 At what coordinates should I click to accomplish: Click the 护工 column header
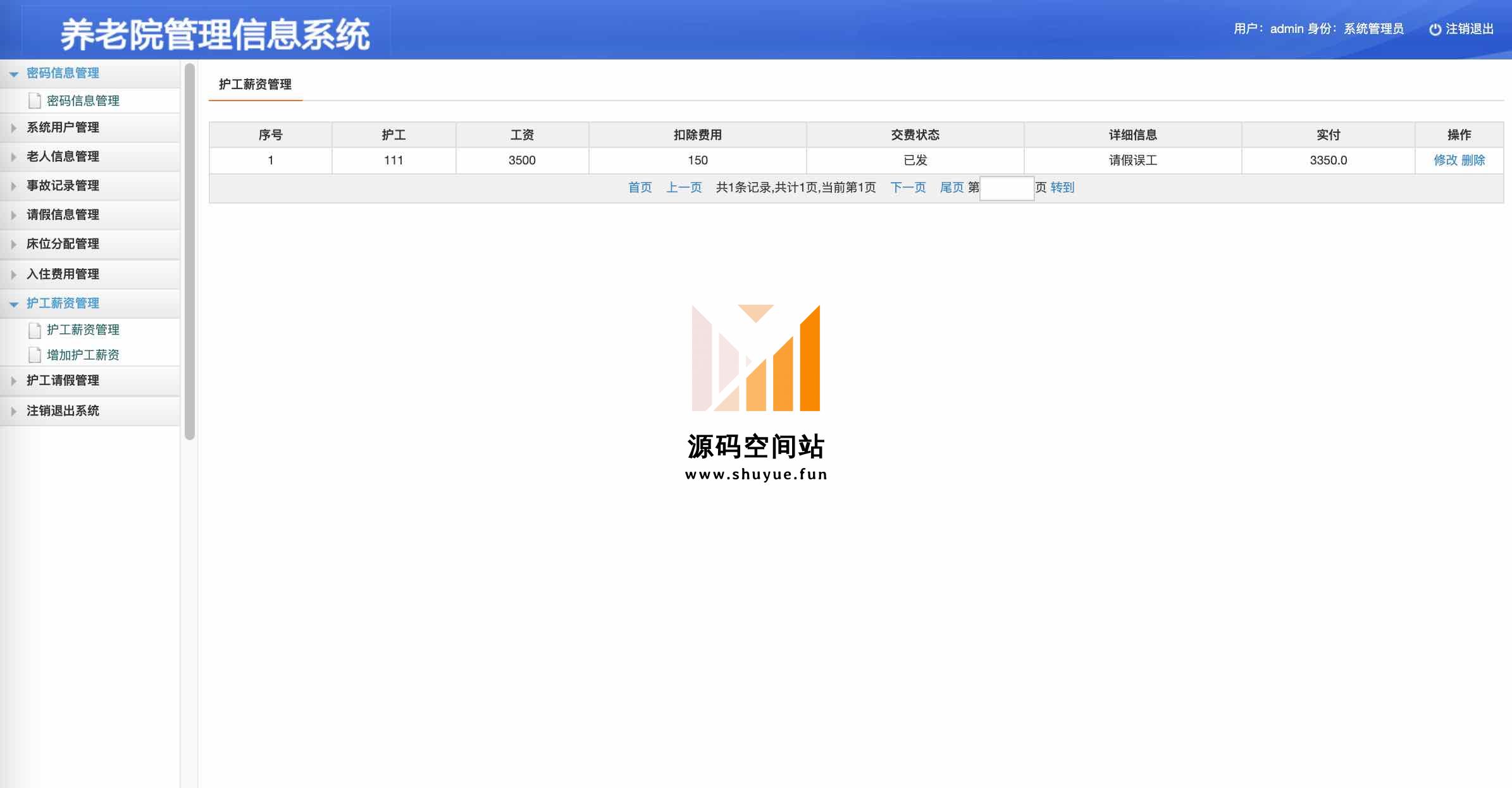coord(393,135)
